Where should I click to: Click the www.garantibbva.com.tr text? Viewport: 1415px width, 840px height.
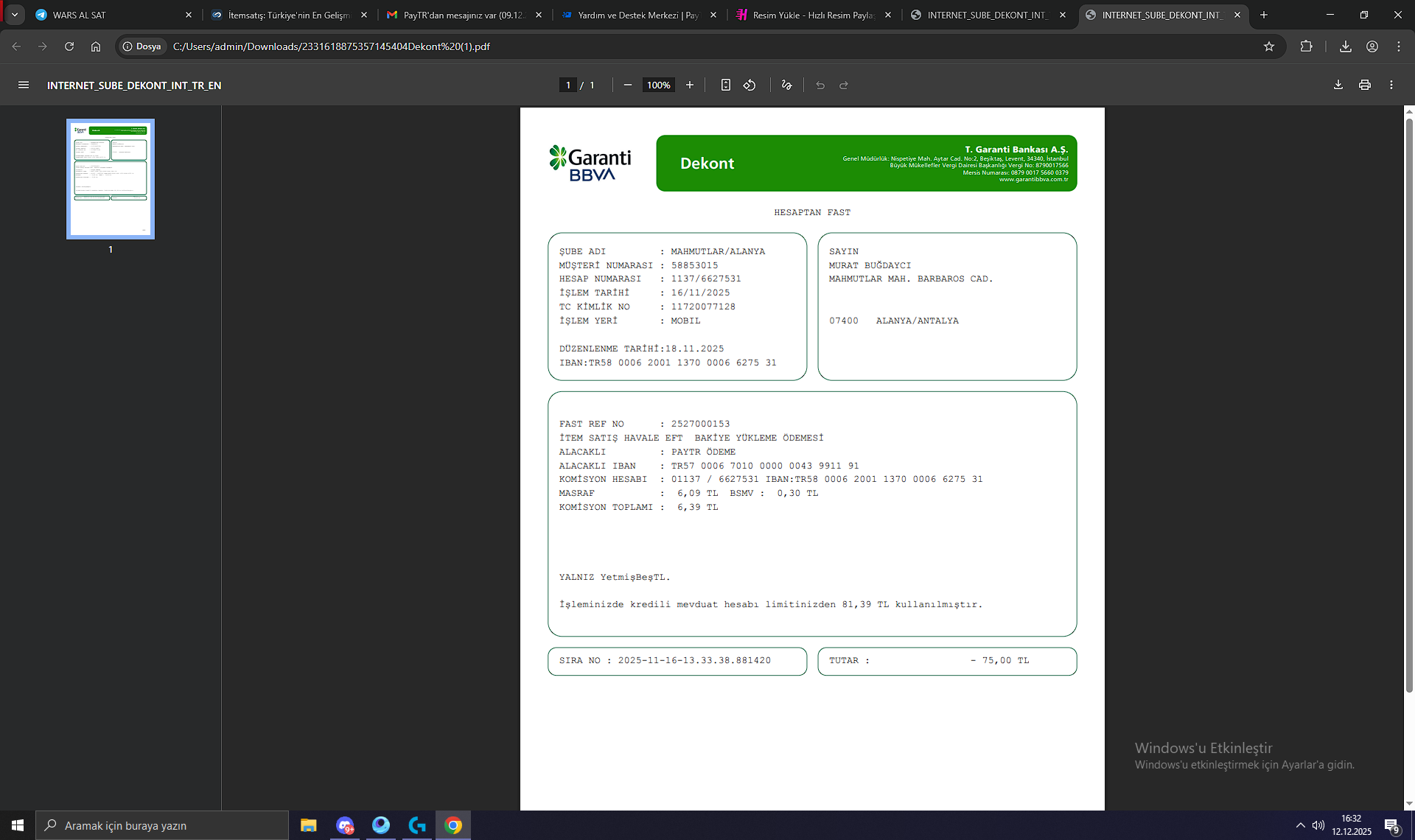coord(1033,180)
